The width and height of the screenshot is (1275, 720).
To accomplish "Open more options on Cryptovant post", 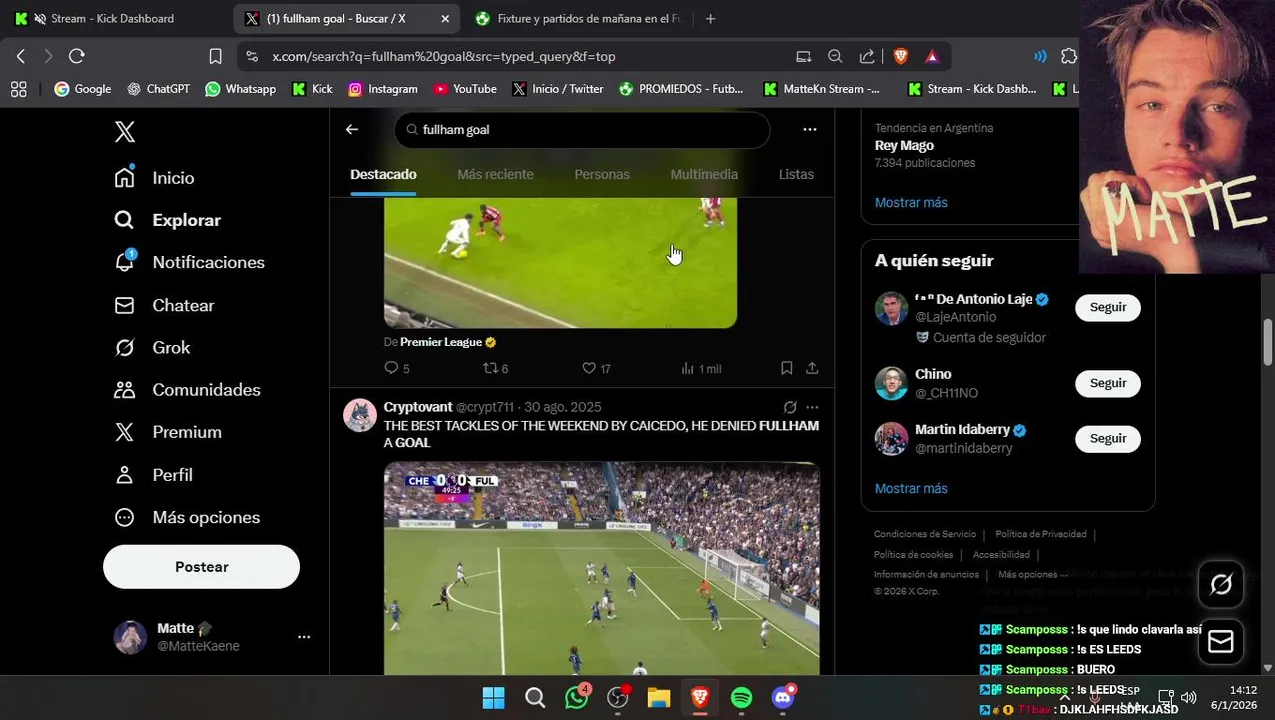I will tap(812, 407).
